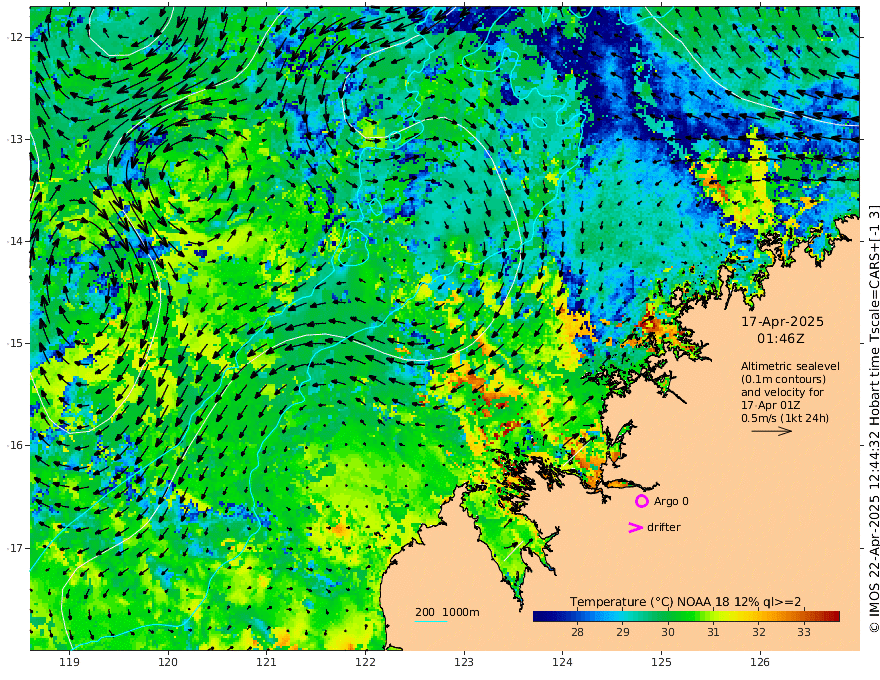Click the cyan 200m depth contour legend line
Viewport: 880px width, 680px height.
point(430,621)
